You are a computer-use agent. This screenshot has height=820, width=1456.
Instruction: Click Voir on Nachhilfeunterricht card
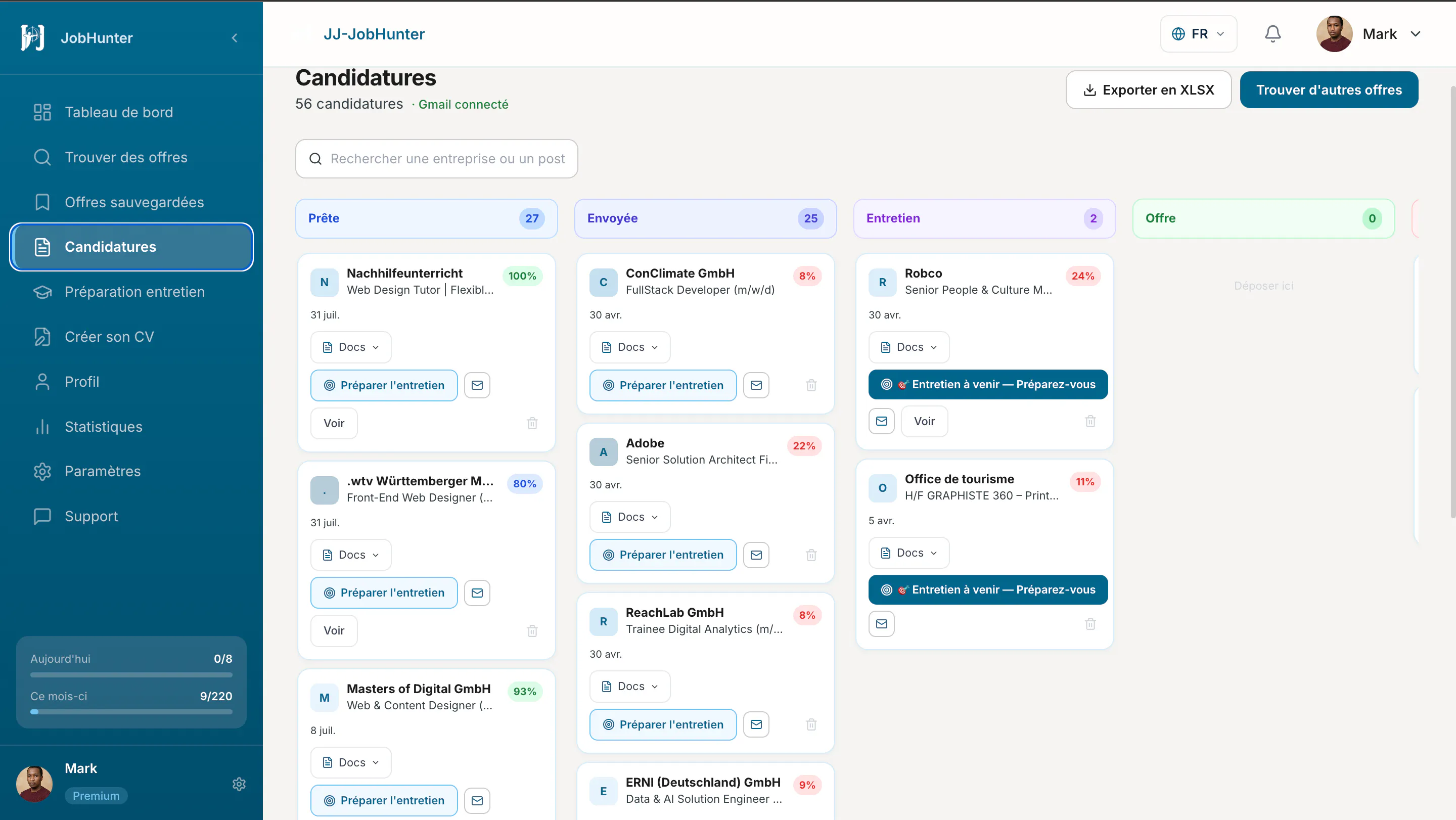[x=334, y=423]
